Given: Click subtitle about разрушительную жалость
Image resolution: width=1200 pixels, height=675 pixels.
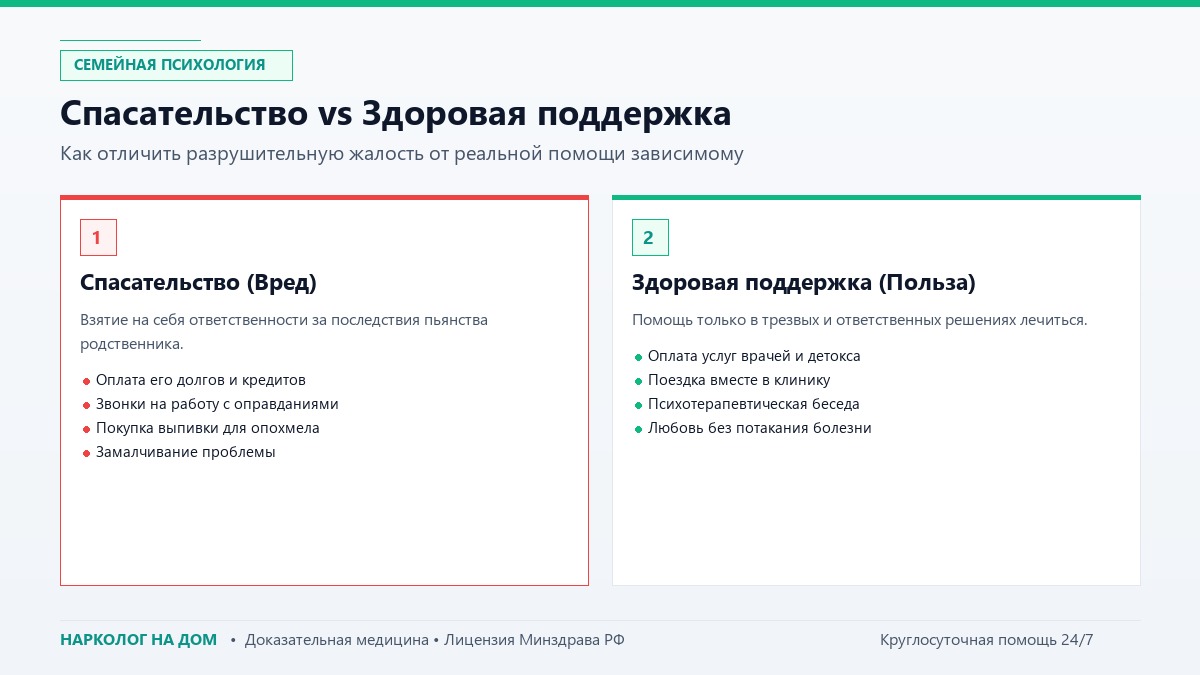Looking at the screenshot, I should 402,154.
